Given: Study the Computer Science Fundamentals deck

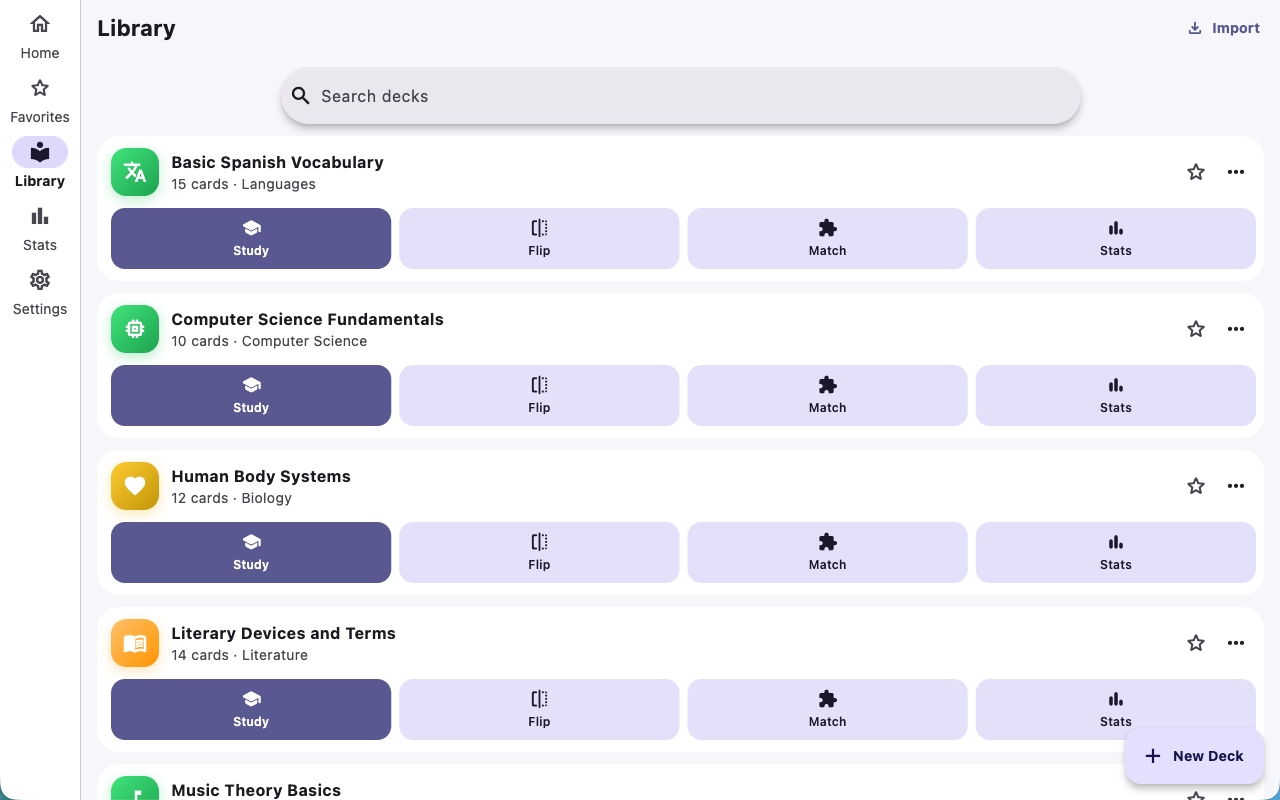Looking at the screenshot, I should [251, 395].
